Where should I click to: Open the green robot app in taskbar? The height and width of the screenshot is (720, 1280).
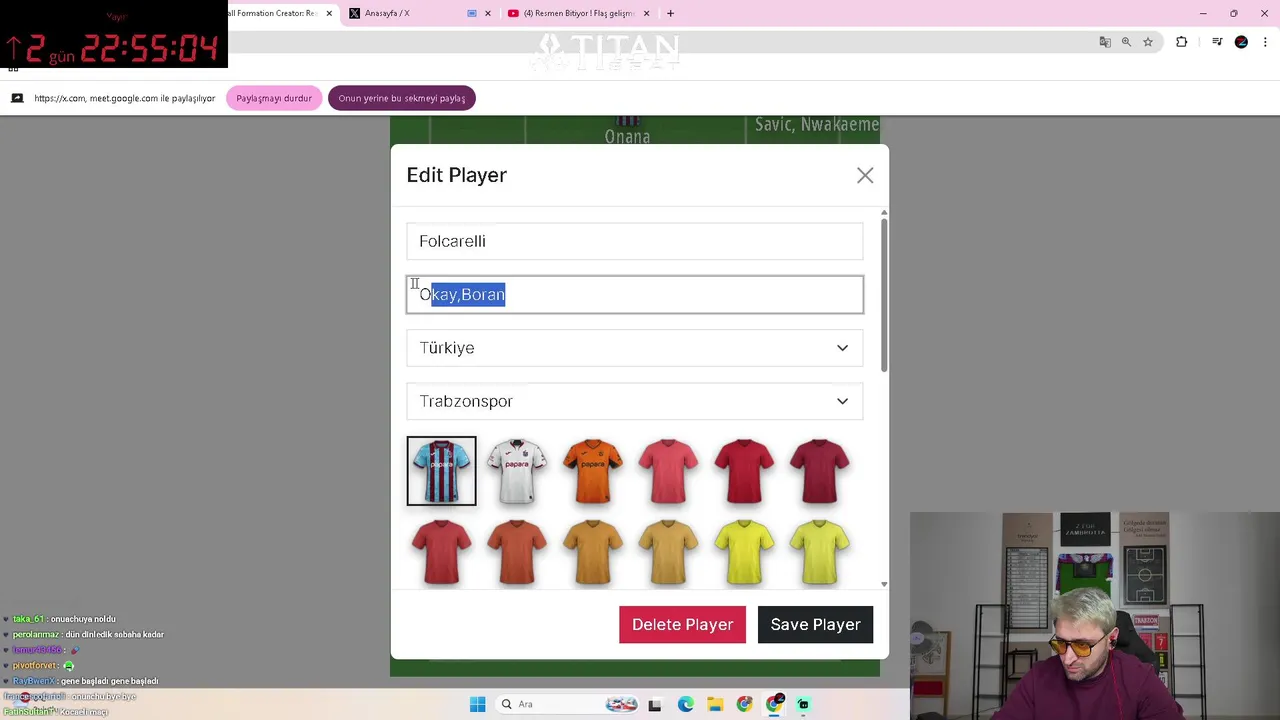(x=803, y=704)
